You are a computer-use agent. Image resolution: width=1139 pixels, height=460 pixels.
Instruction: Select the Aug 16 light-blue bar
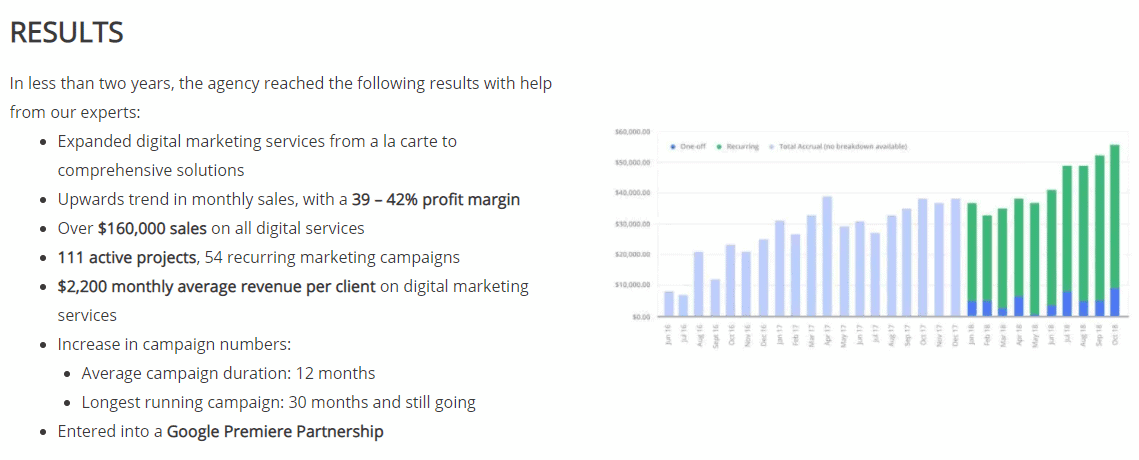[x=700, y=284]
